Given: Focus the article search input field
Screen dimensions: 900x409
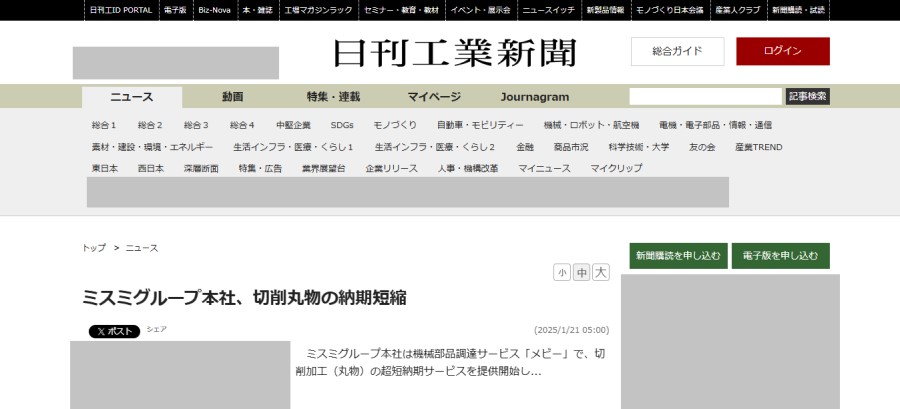Looking at the screenshot, I should [706, 96].
